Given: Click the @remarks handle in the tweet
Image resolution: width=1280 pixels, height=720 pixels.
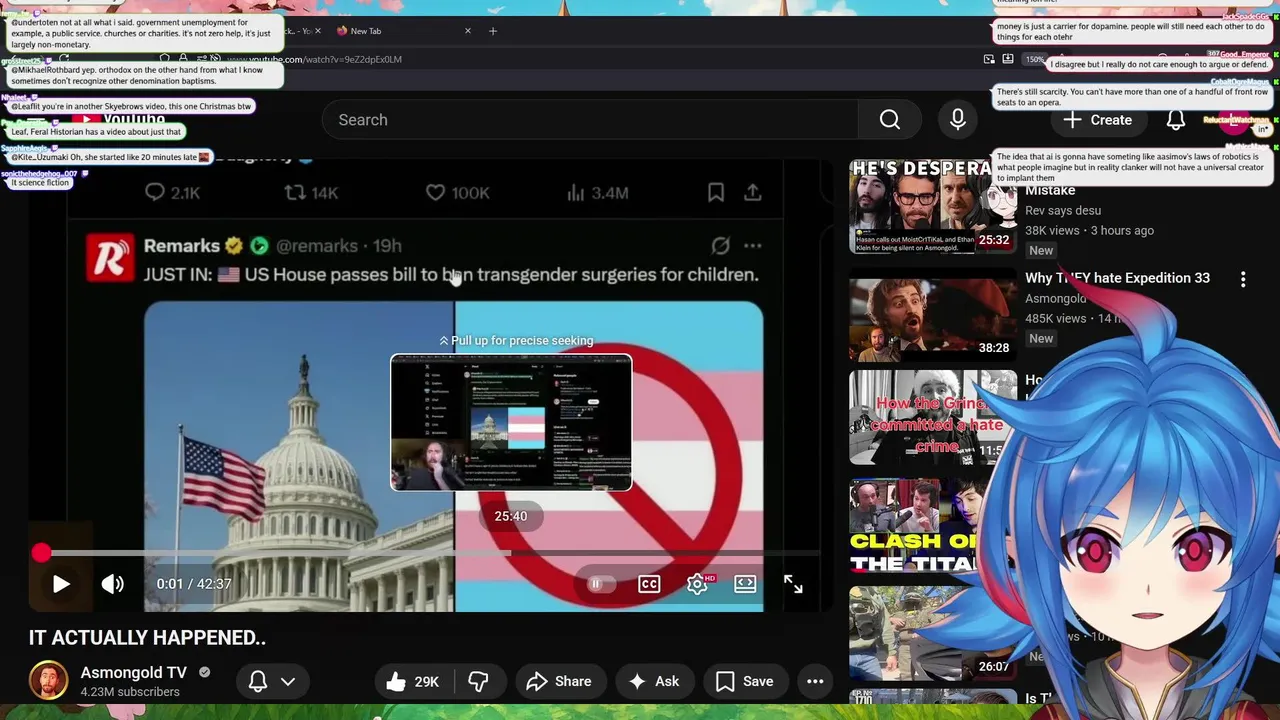Looking at the screenshot, I should tap(316, 246).
